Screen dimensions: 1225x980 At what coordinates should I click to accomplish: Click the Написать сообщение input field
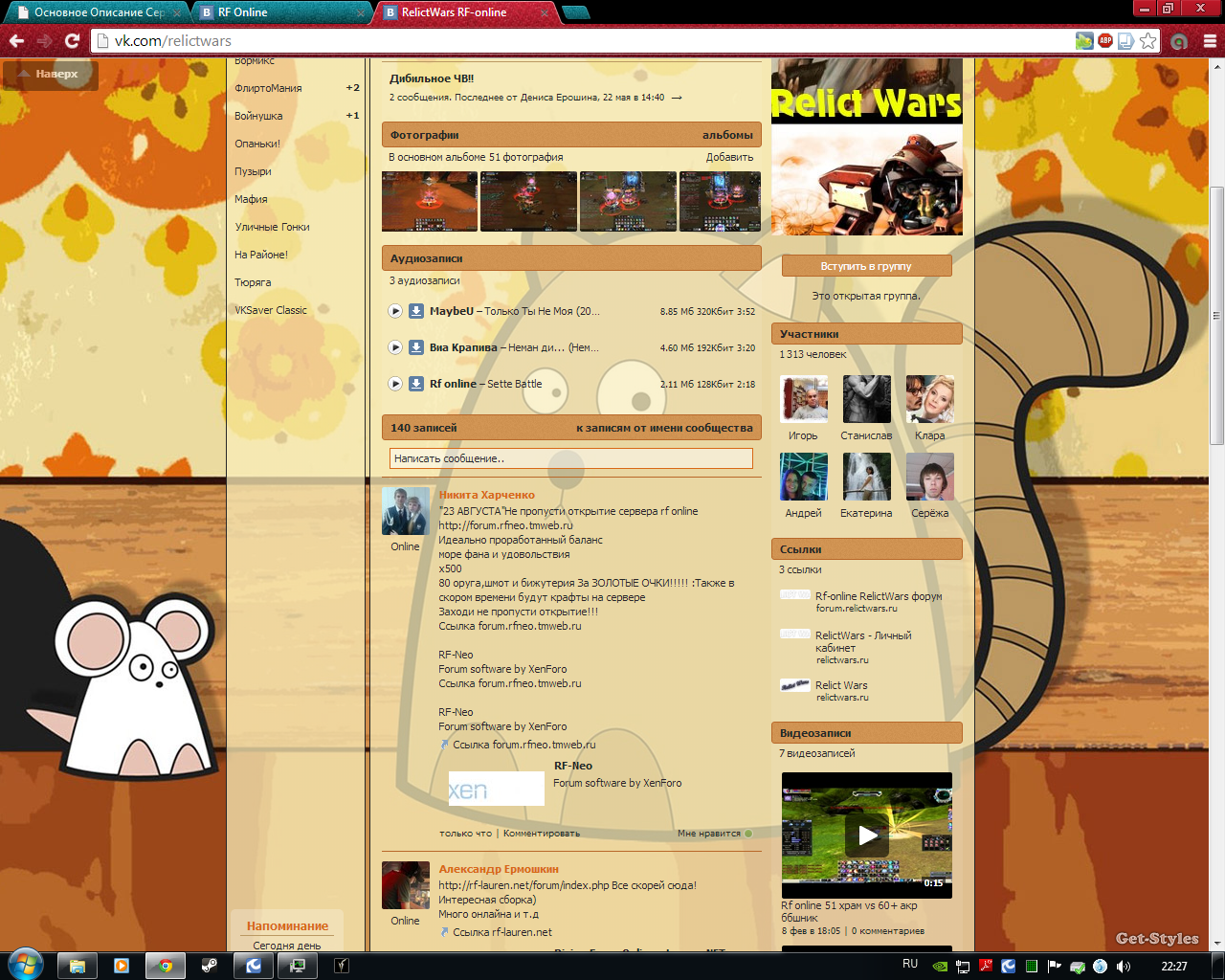tap(571, 458)
